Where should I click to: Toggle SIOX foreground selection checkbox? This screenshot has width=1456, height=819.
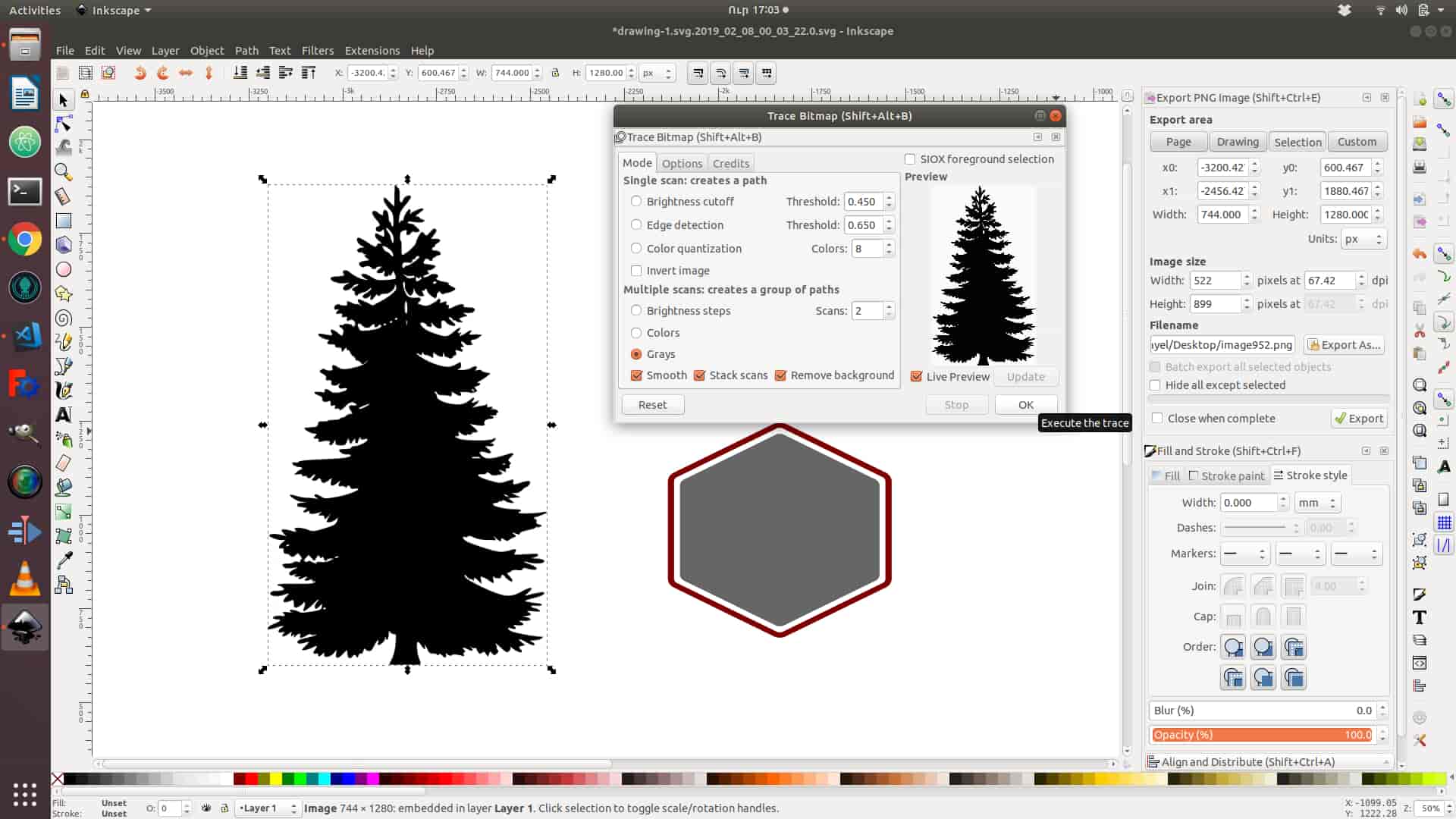(x=910, y=159)
